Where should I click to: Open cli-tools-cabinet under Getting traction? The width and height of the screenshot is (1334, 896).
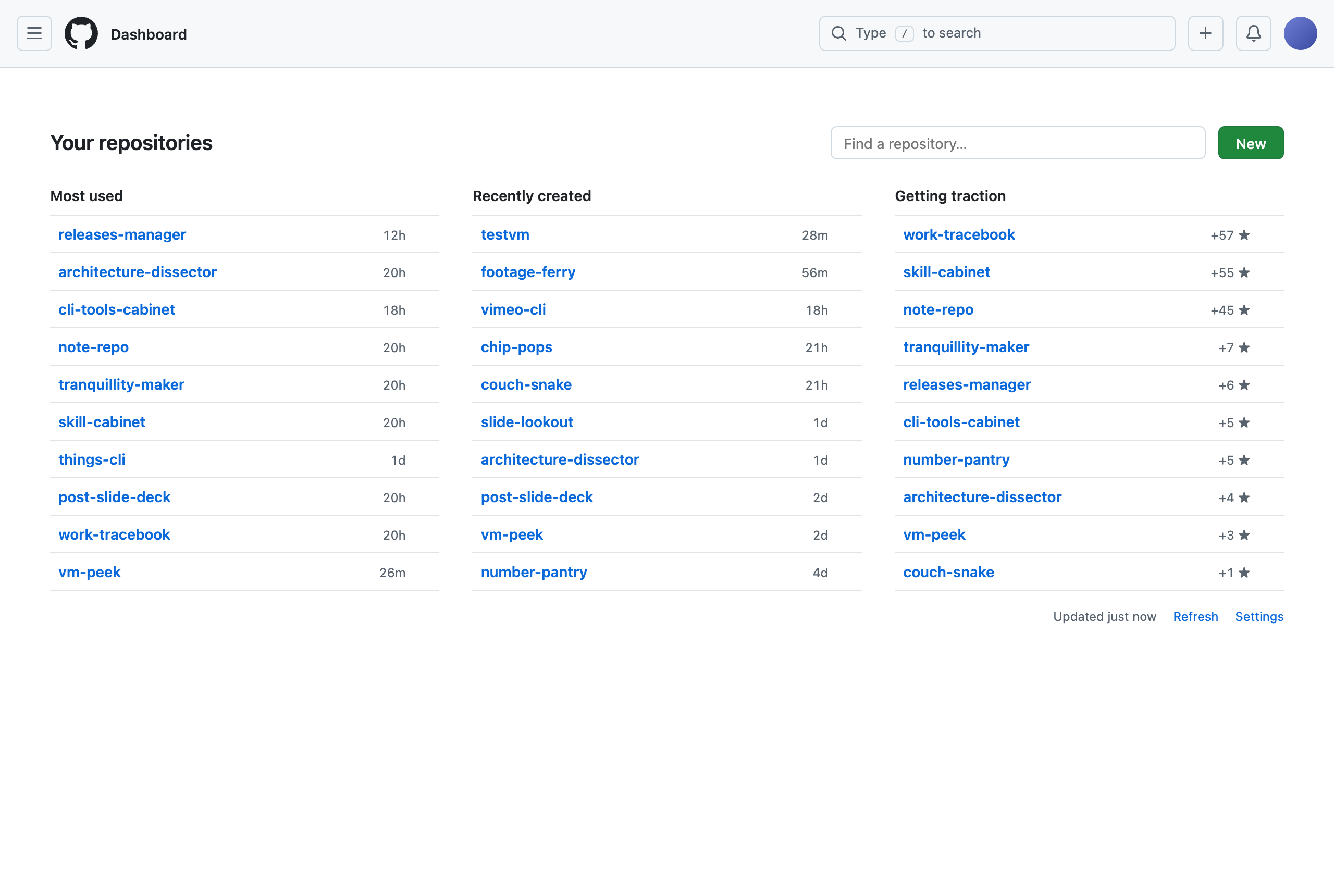(961, 422)
